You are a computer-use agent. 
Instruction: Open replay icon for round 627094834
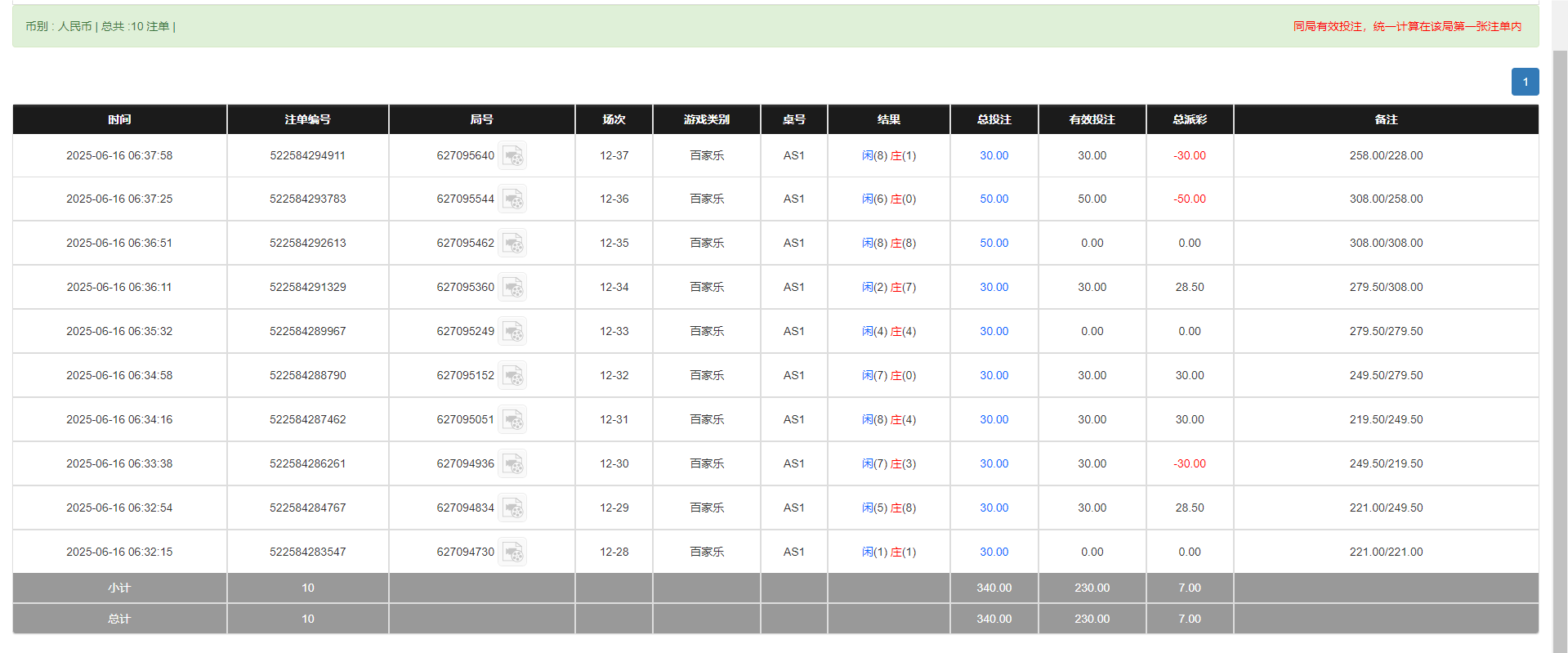pyautogui.click(x=512, y=508)
